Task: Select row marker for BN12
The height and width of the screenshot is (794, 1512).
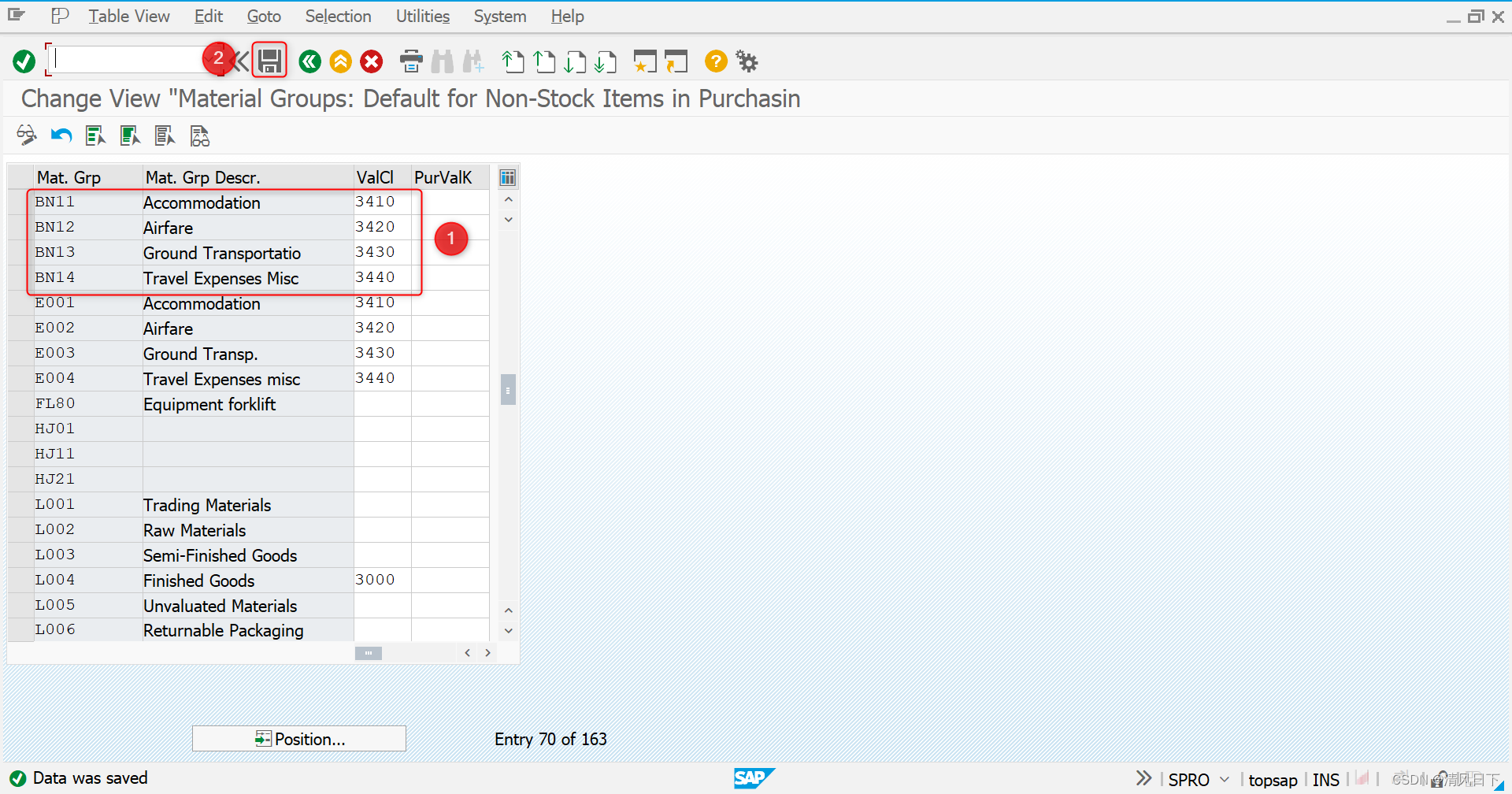Action: (20, 227)
